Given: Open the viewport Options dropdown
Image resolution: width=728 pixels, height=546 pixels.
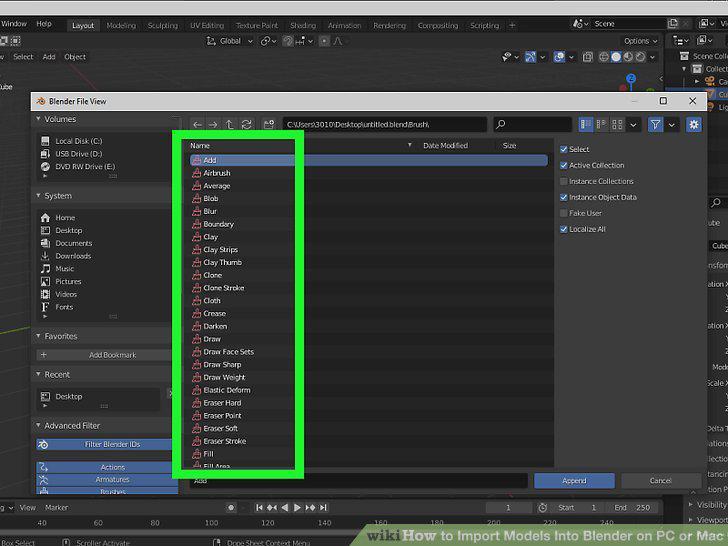Looking at the screenshot, I should [x=640, y=41].
